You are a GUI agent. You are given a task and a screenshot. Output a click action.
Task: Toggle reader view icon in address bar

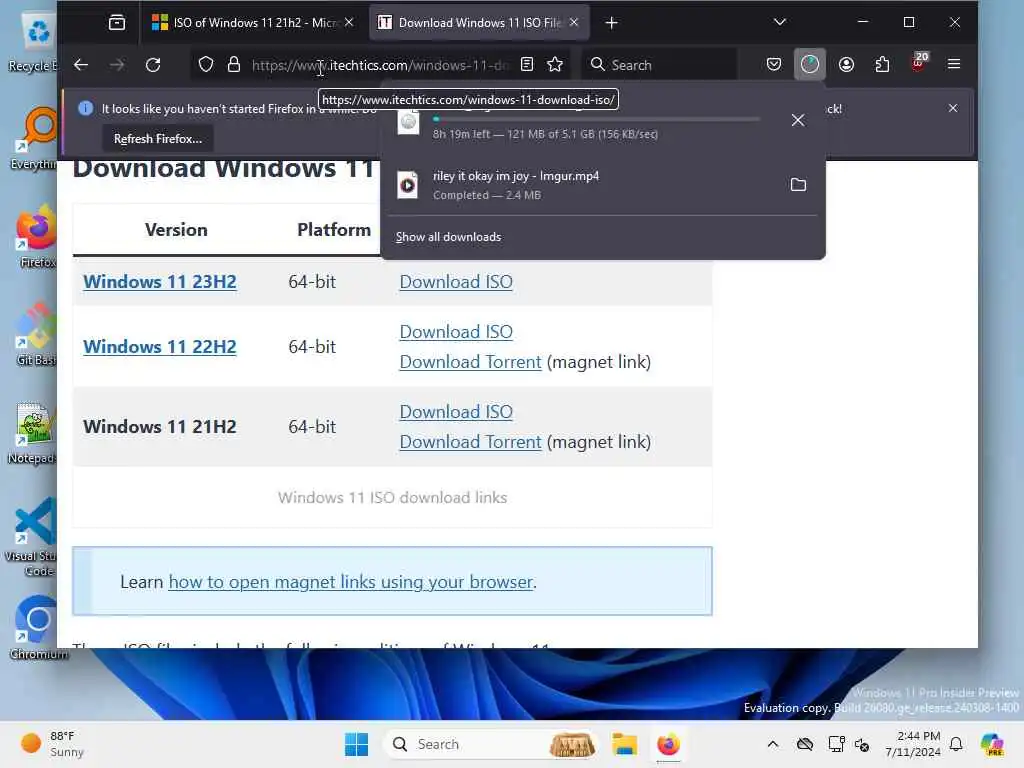click(526, 65)
